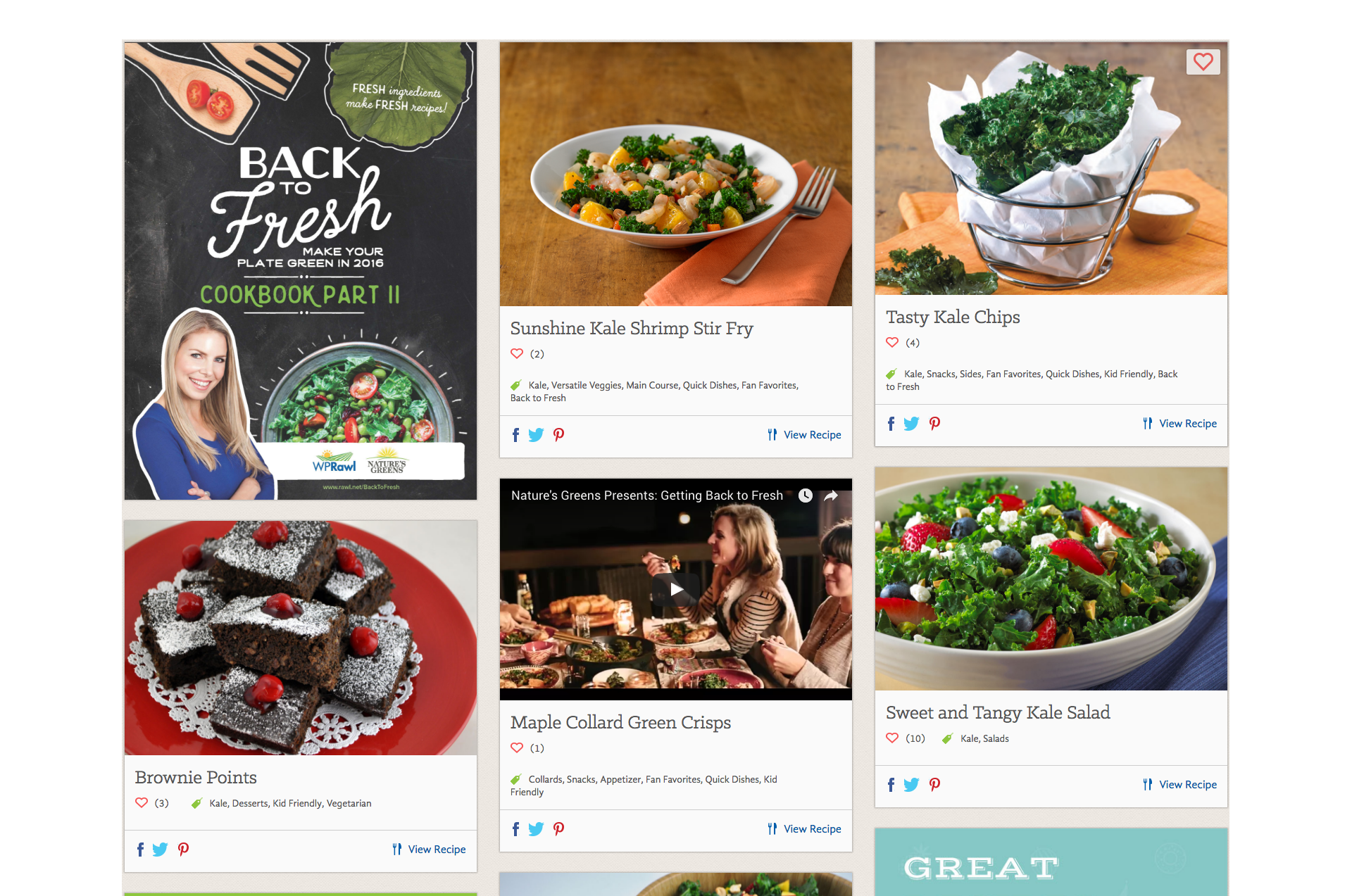Share Sweet and Tangy Kale Salad on Facebook
The image size is (1352, 896).
(x=891, y=785)
